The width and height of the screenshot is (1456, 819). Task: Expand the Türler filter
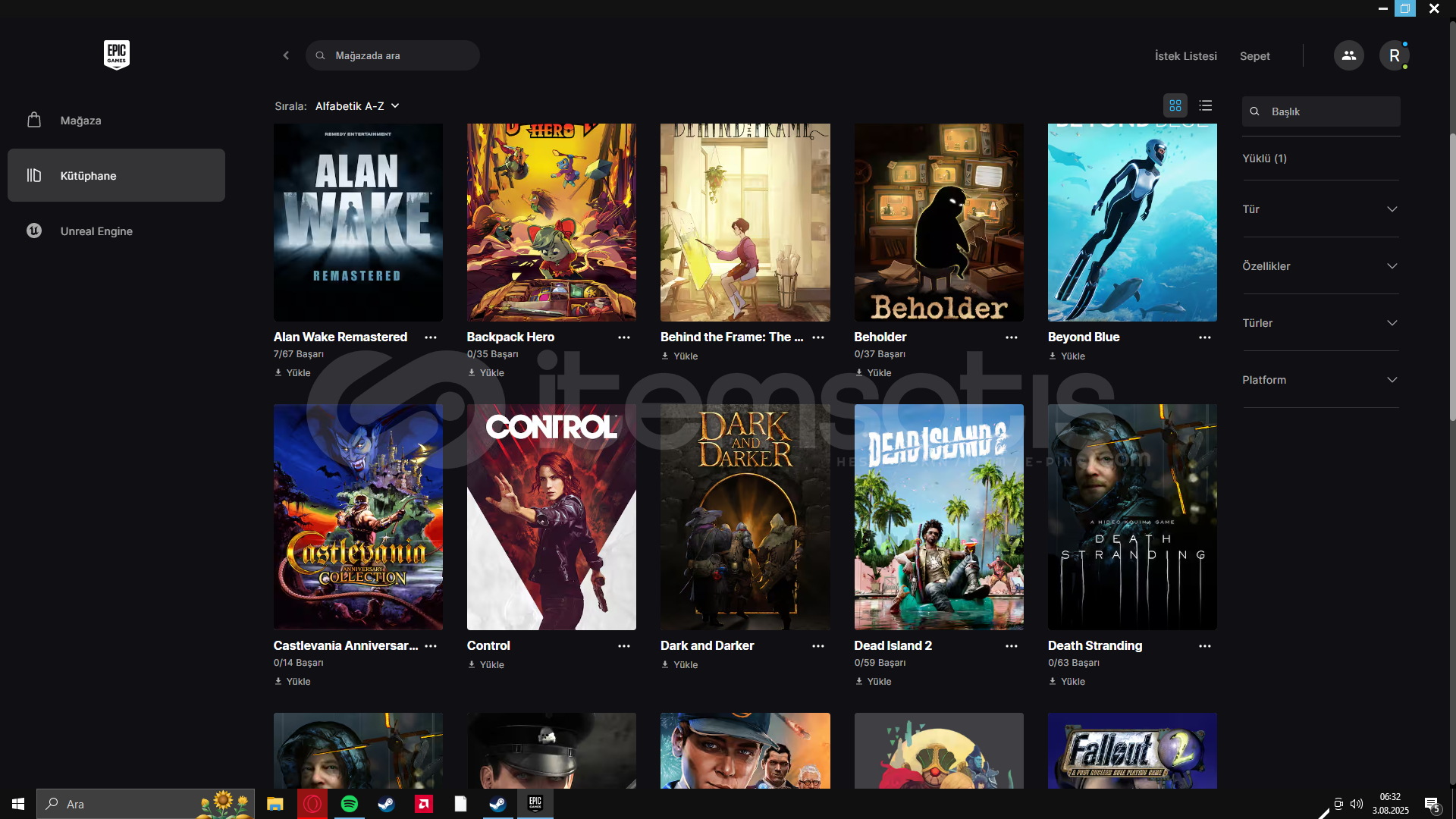[x=1320, y=323]
